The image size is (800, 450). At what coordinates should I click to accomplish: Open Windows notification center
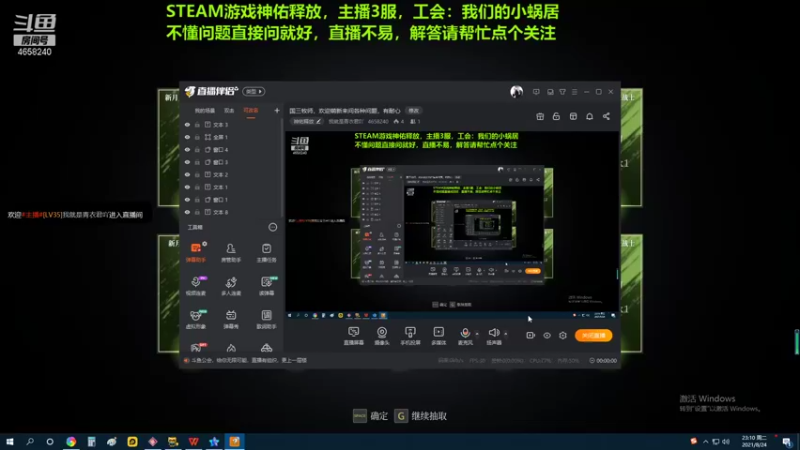coord(787,441)
